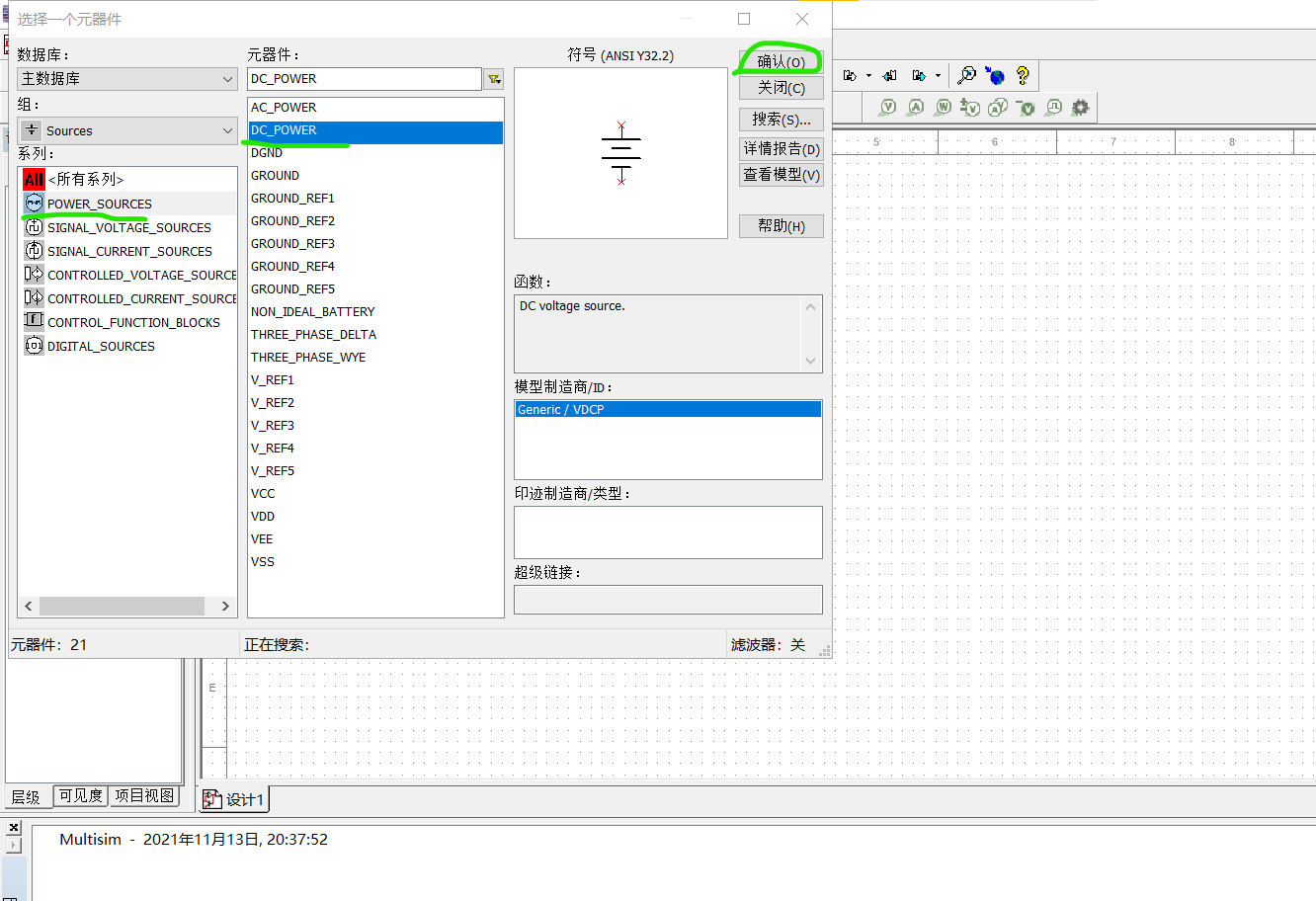Click the 搜索(S) search button
Viewport: 1316px width, 901px height.
click(780, 120)
